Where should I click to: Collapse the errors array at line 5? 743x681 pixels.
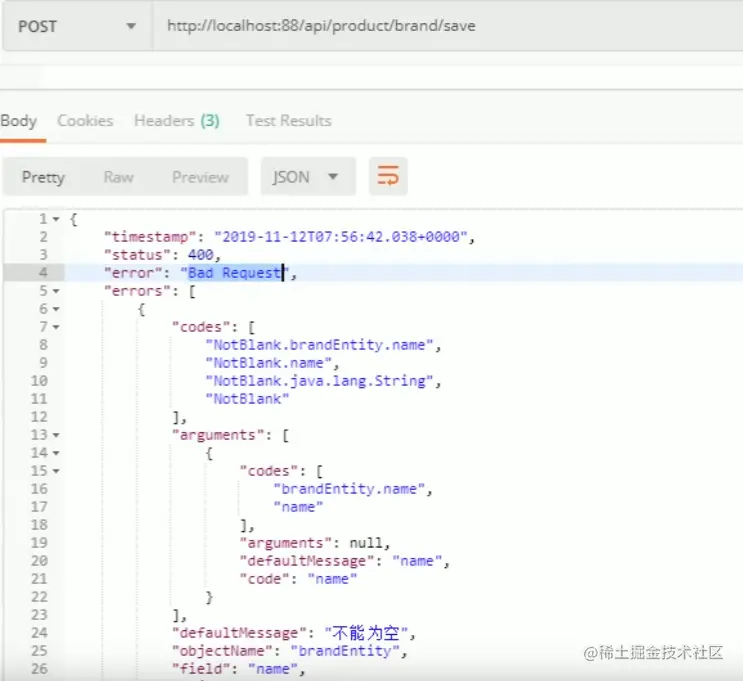point(56,291)
